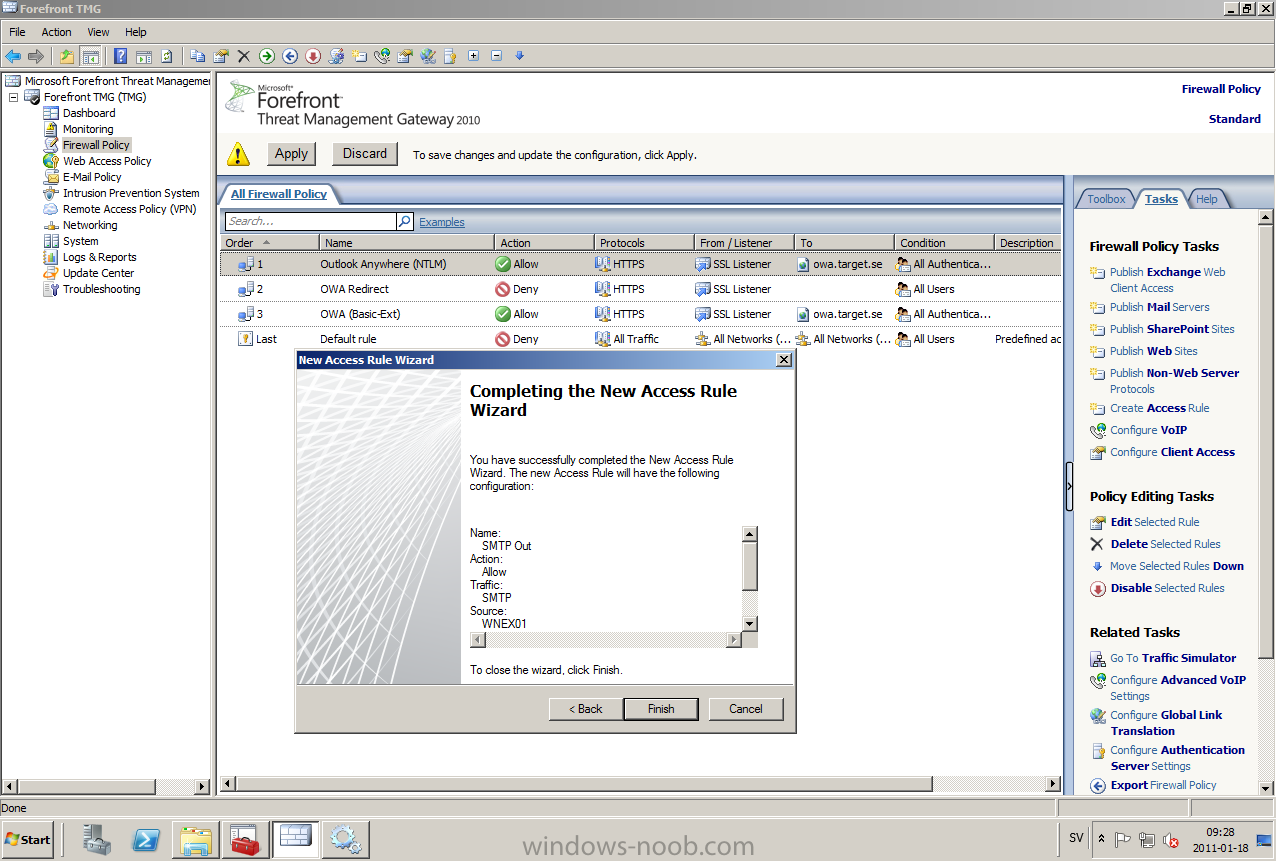Image resolution: width=1276 pixels, height=861 pixels.
Task: Click Export Firewall Policy link
Action: [1163, 785]
